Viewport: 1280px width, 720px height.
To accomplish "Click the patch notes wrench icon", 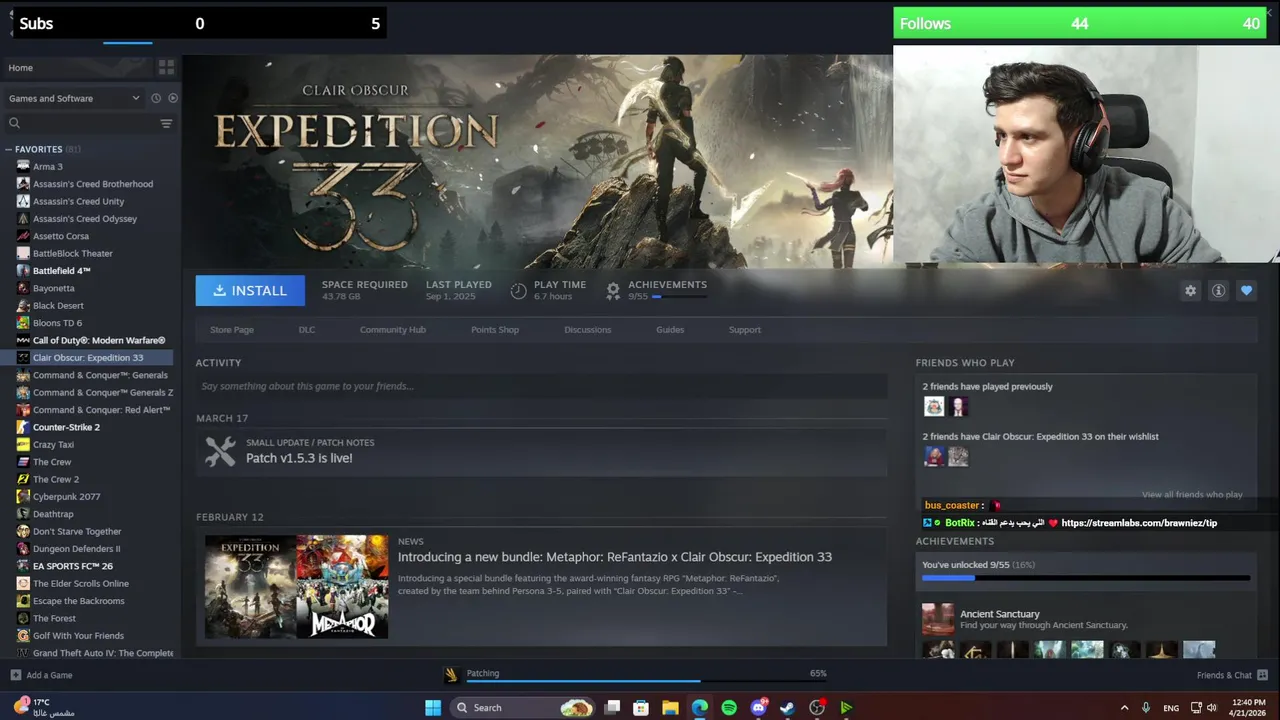I will coord(220,451).
